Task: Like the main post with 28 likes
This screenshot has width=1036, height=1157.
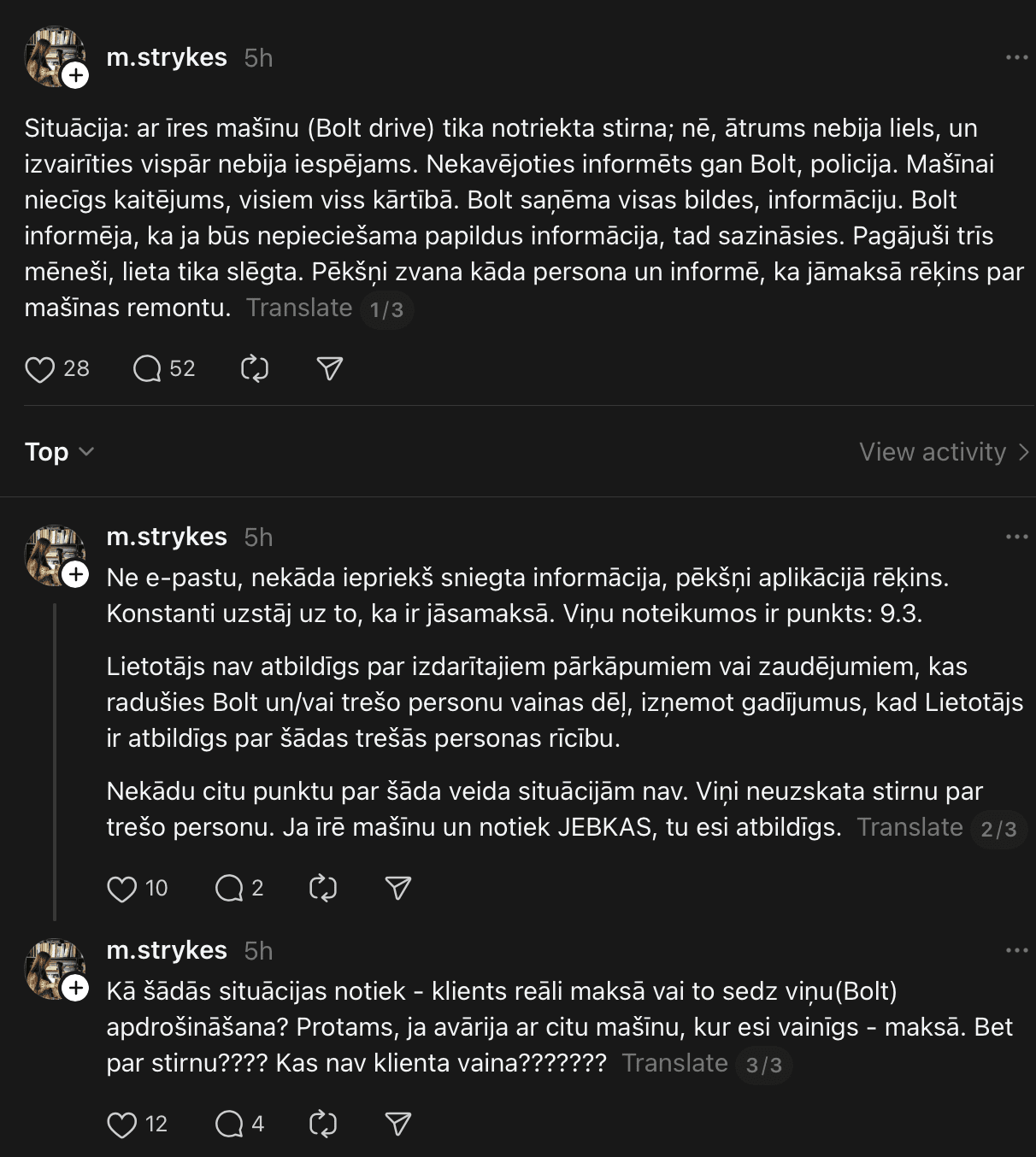Action: (x=39, y=369)
